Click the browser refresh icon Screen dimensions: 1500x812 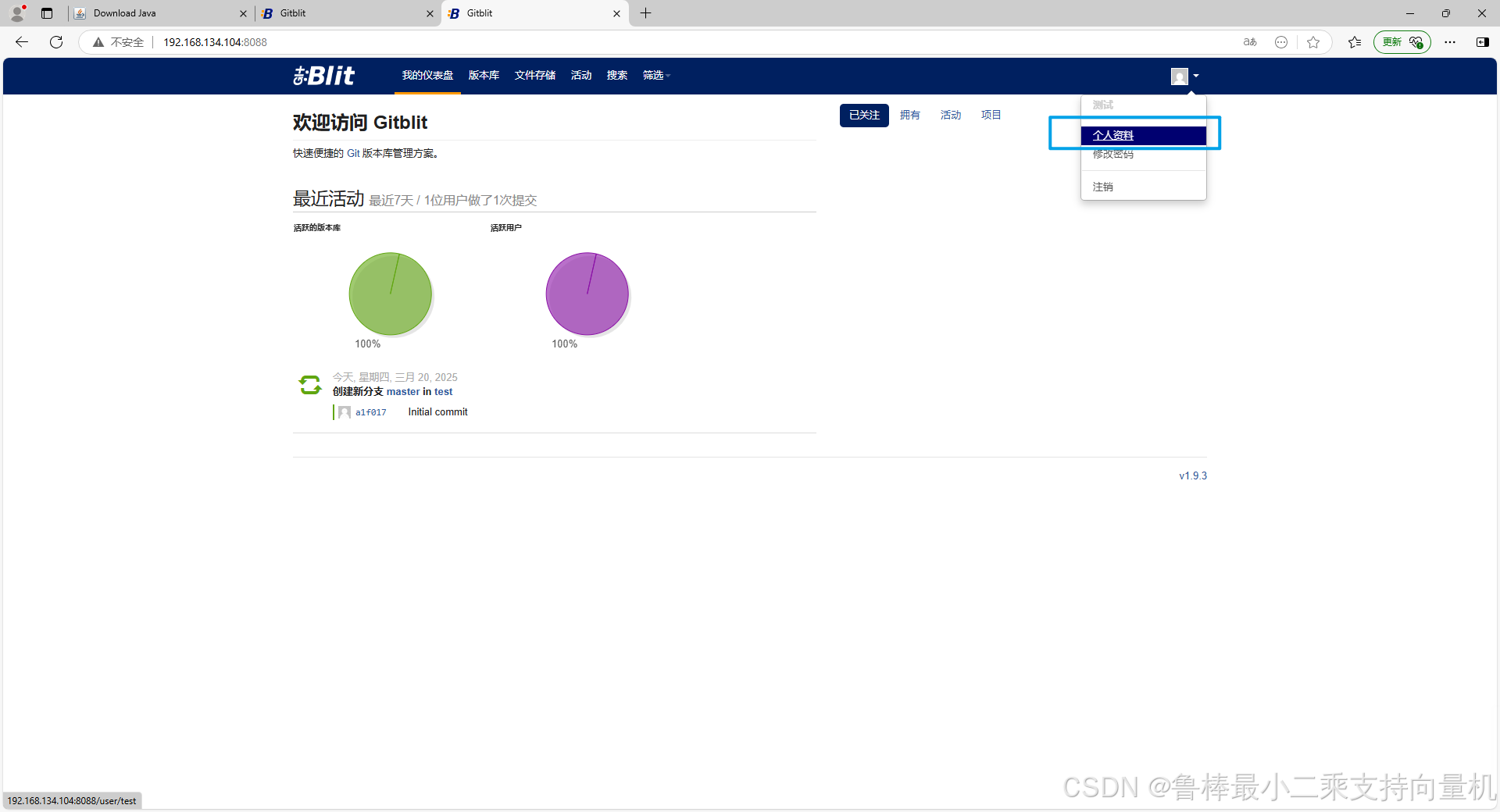point(55,42)
